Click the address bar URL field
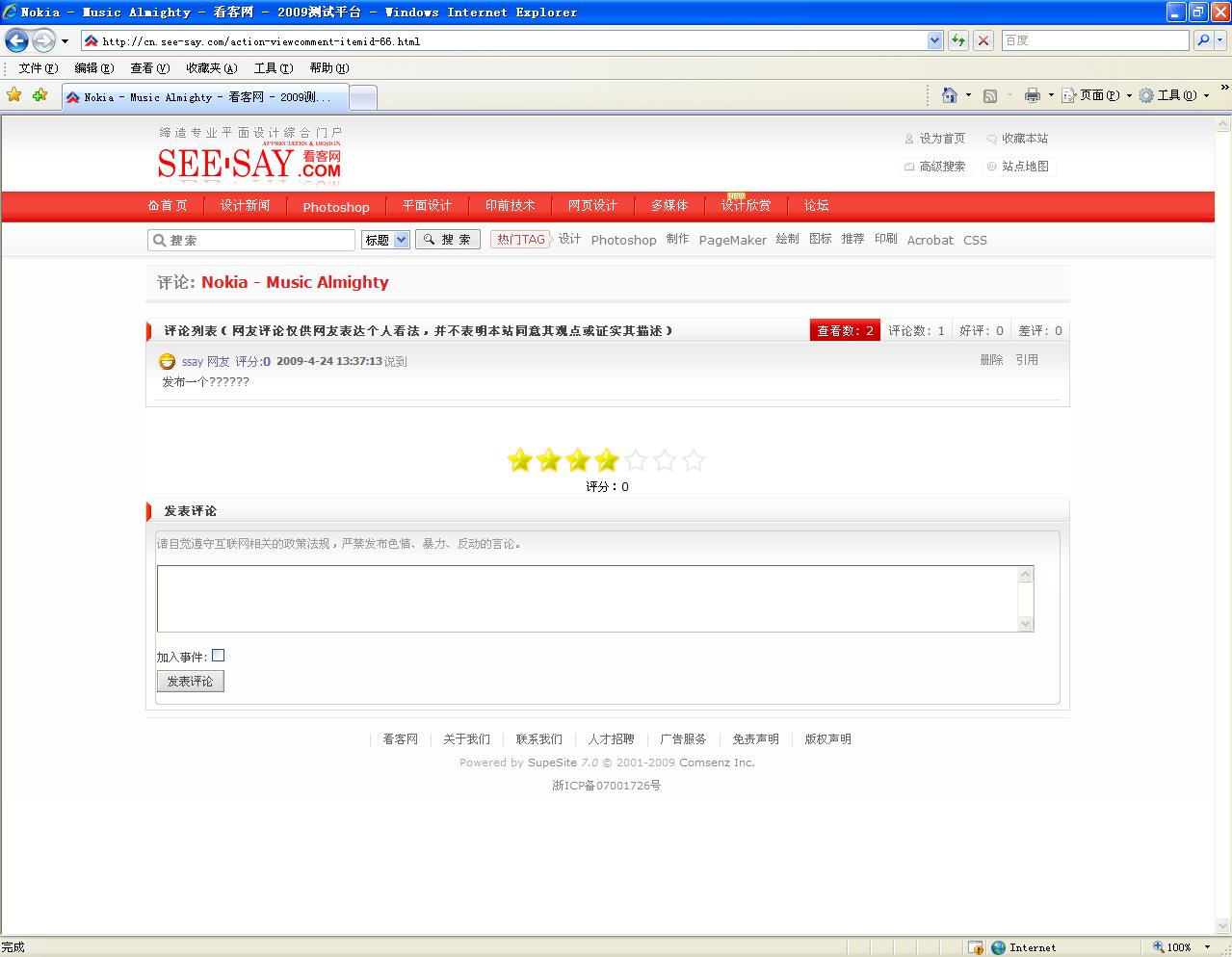Viewport: 1232px width, 957px height. point(504,40)
